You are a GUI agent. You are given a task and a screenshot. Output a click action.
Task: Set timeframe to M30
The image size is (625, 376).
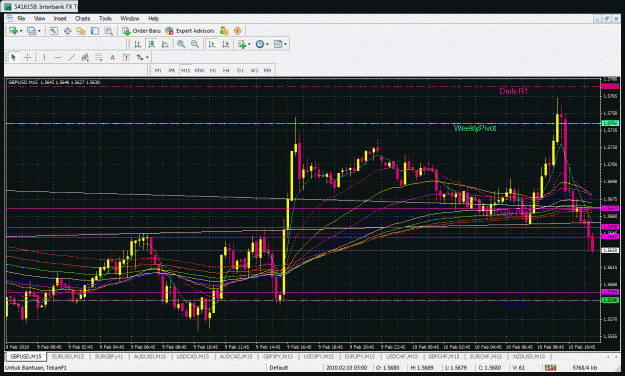click(x=199, y=70)
